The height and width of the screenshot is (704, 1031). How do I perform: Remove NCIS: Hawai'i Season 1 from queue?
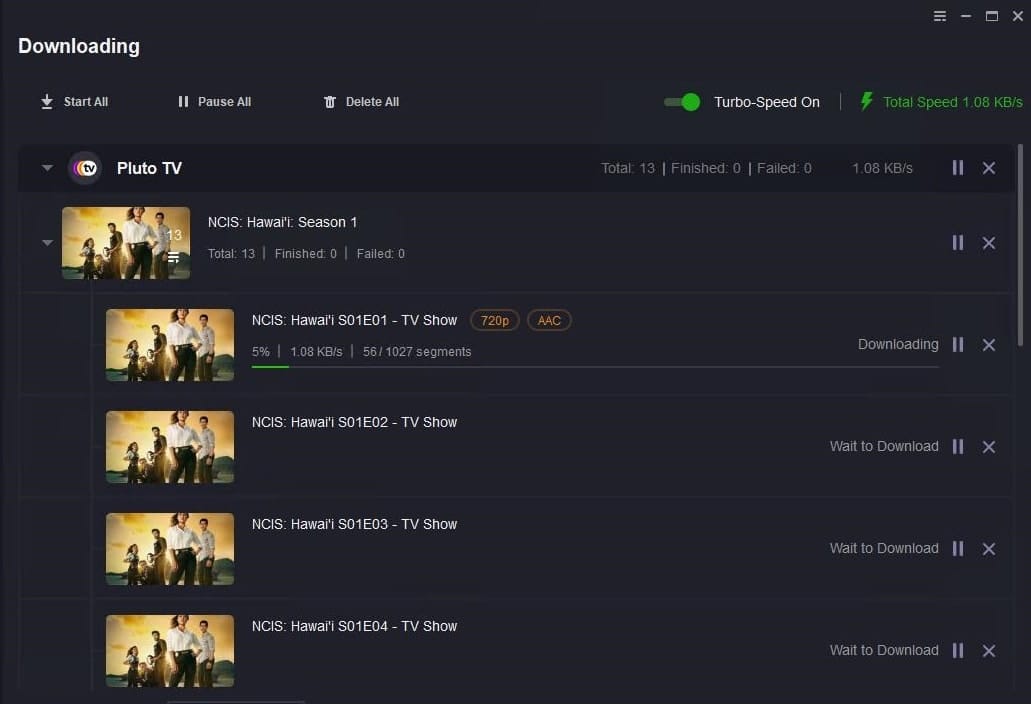(x=988, y=243)
